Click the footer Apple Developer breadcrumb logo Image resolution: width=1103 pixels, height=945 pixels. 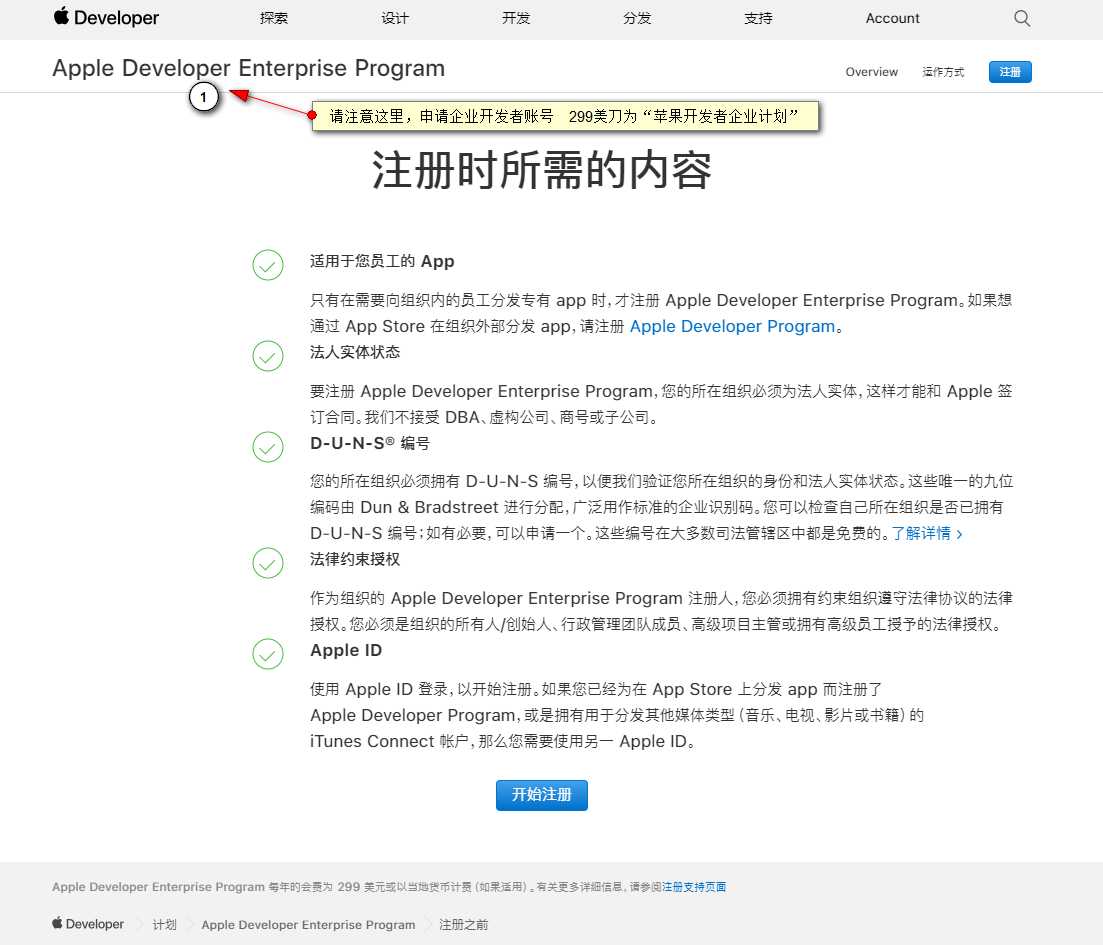coord(88,924)
